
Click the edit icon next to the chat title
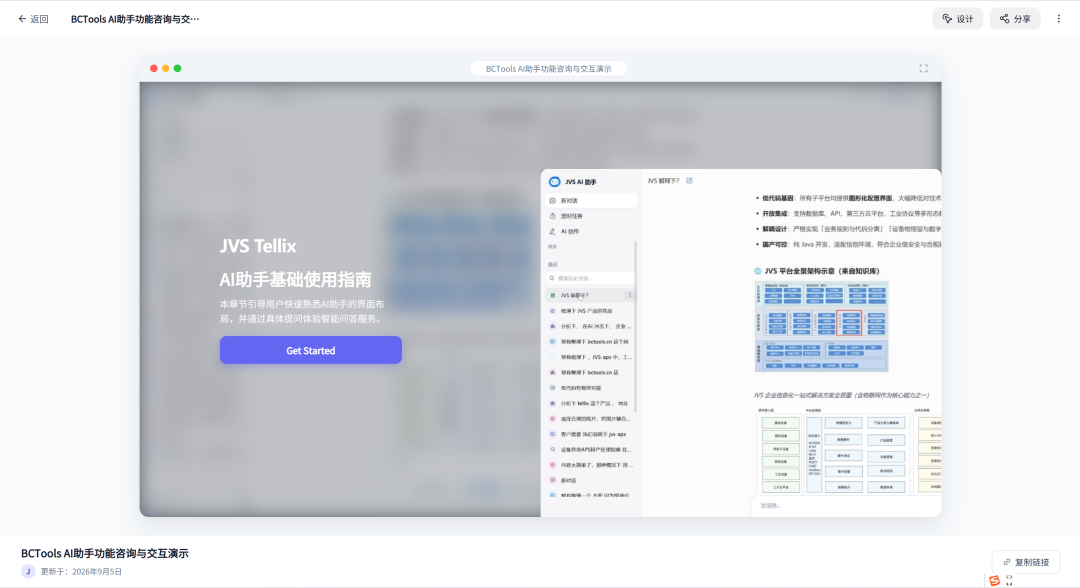click(x=689, y=180)
